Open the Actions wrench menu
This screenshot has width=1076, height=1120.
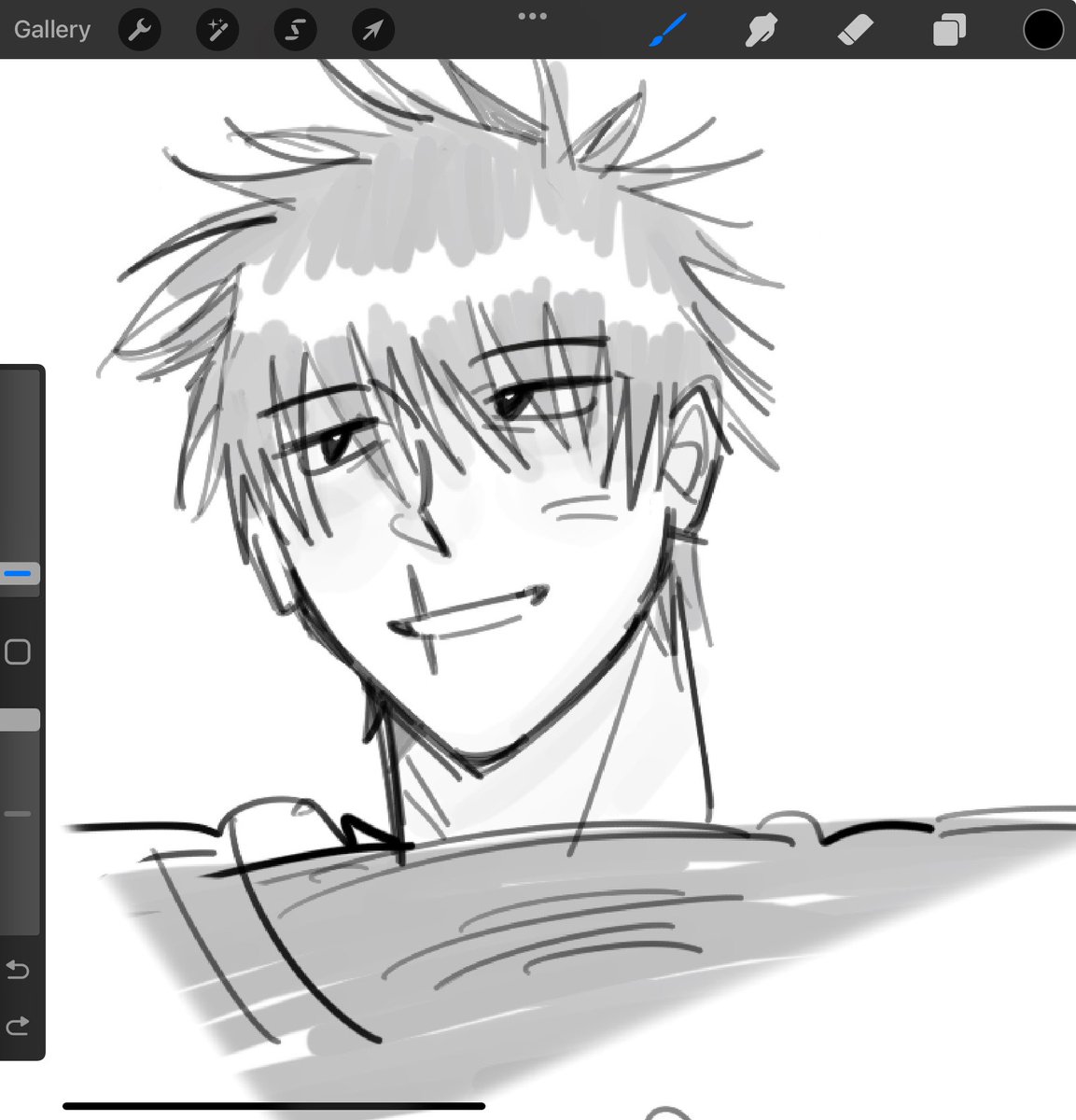tap(140, 31)
